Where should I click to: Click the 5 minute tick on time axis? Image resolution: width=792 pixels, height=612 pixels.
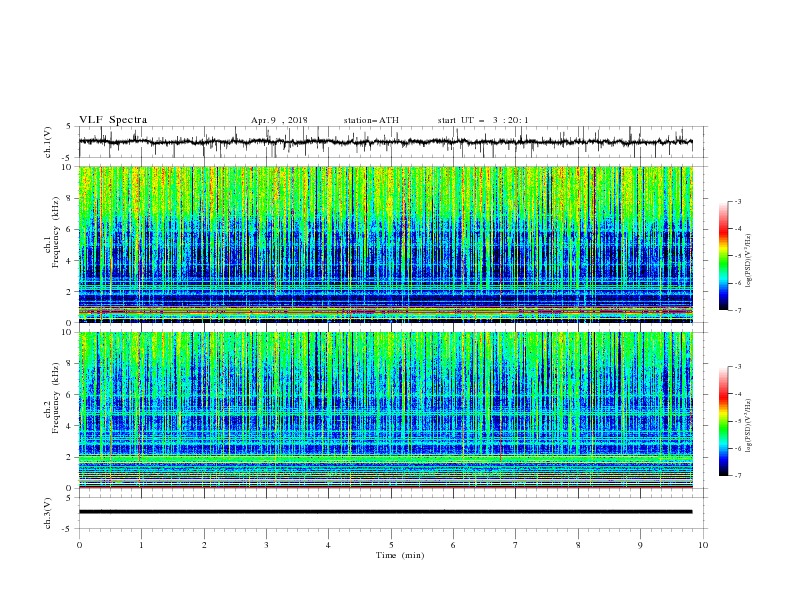[x=391, y=545]
